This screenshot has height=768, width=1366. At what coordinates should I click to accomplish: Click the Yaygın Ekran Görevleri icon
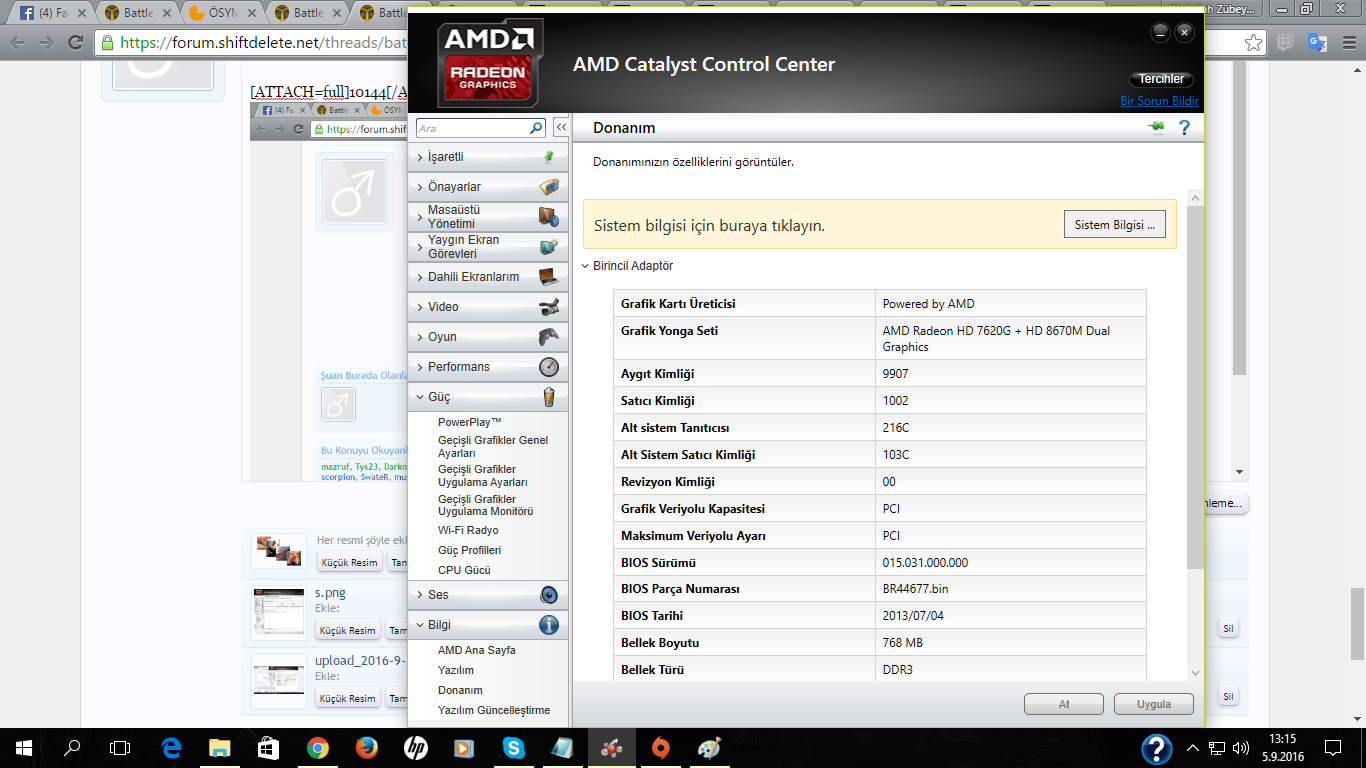point(548,247)
